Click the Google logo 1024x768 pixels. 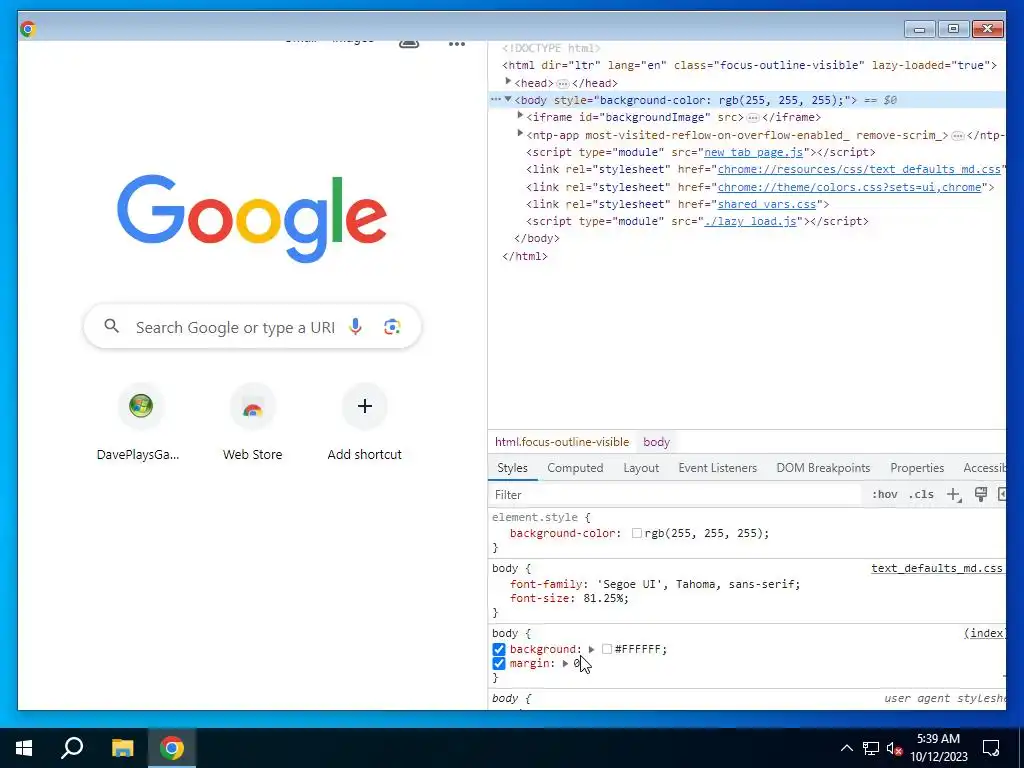click(252, 218)
